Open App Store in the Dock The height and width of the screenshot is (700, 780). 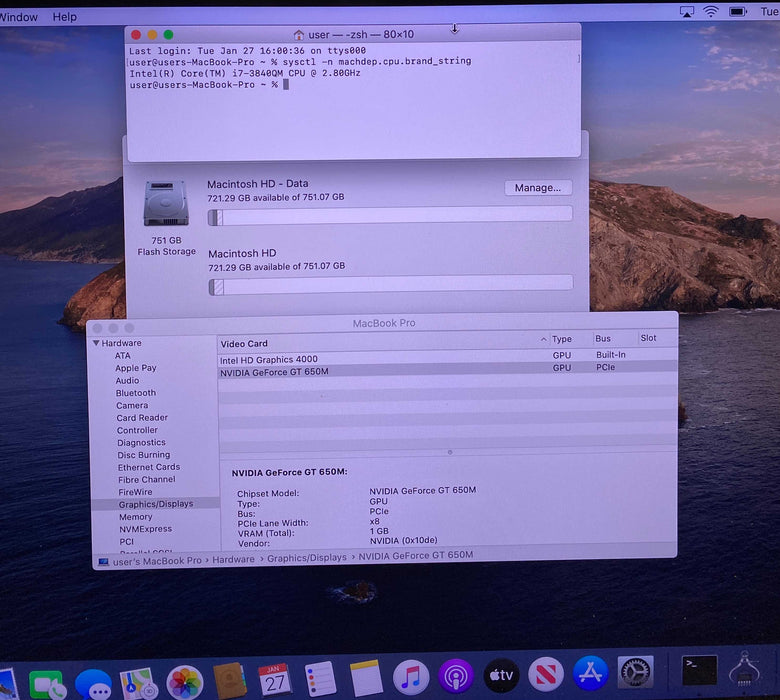click(590, 673)
